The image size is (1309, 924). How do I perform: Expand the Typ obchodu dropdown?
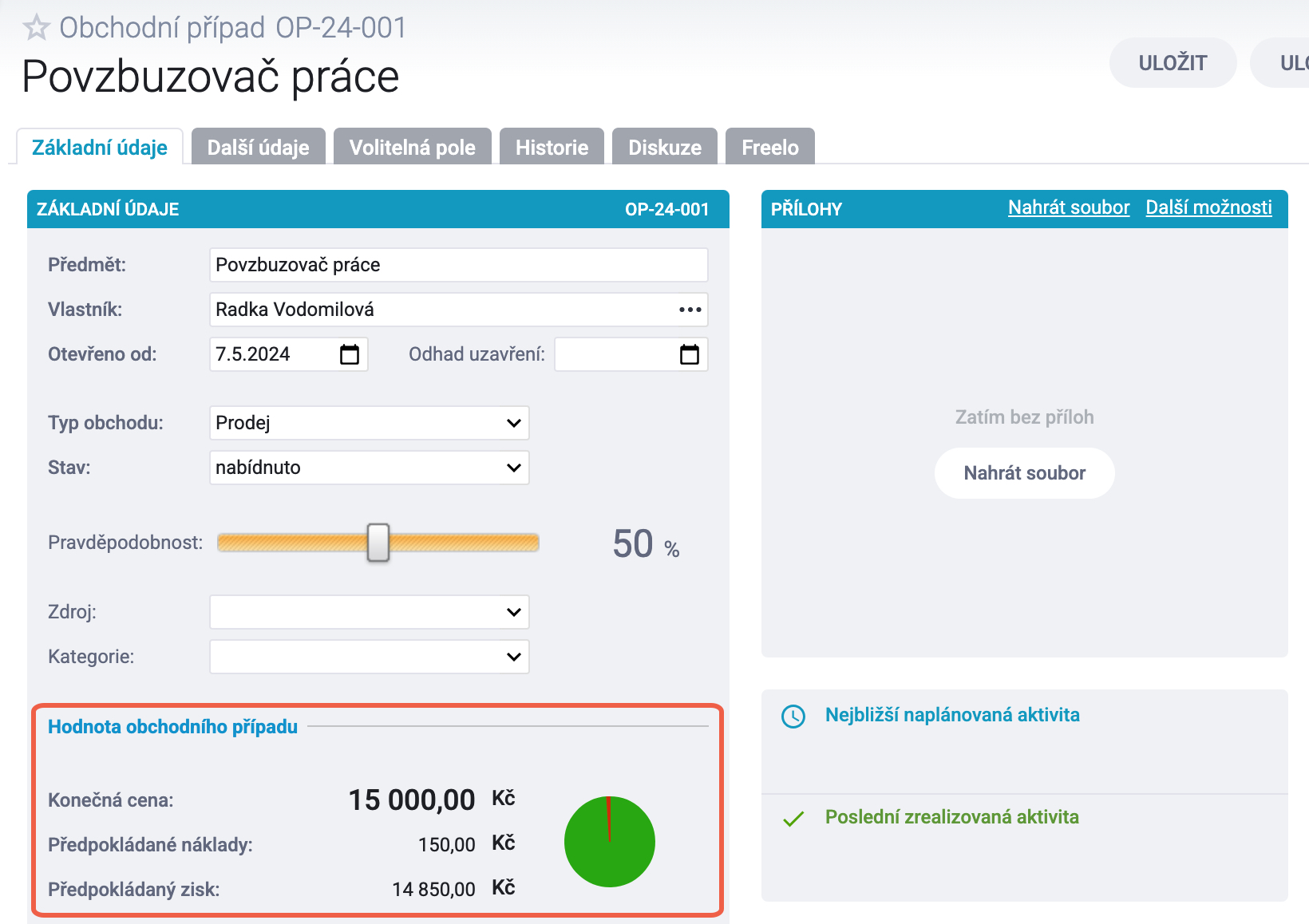click(x=370, y=423)
